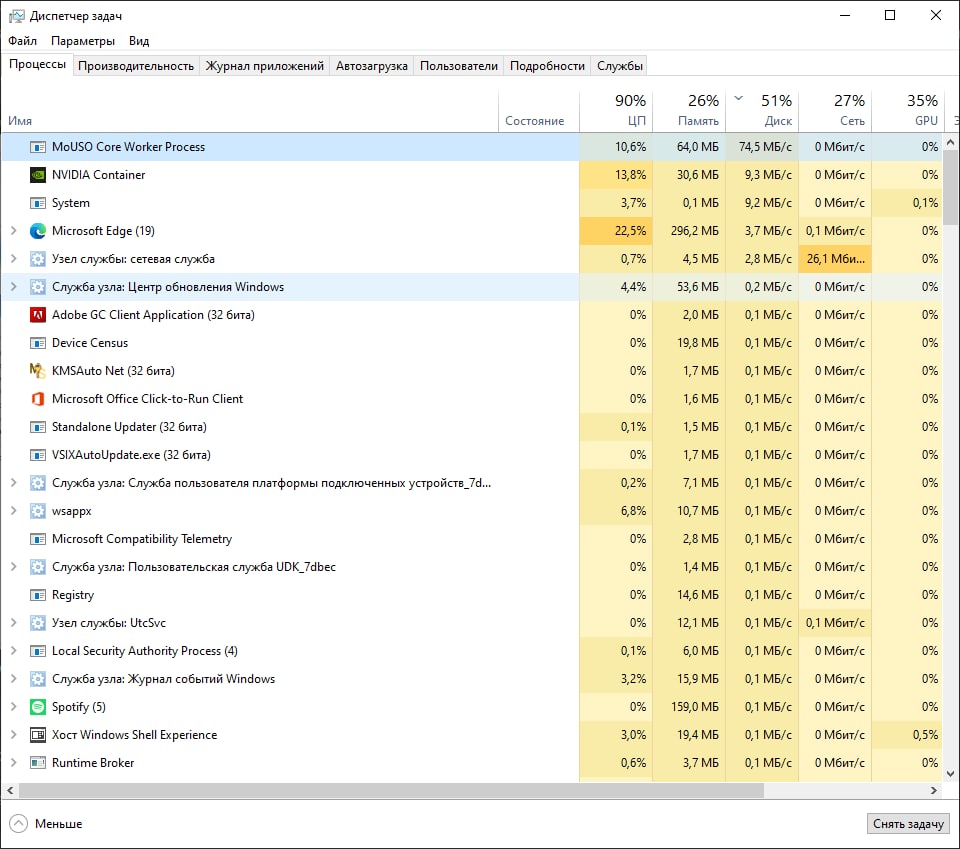Screen dimensions: 960x849
Task: Expand the Spotify (5) group
Action: pyautogui.click(x=13, y=707)
